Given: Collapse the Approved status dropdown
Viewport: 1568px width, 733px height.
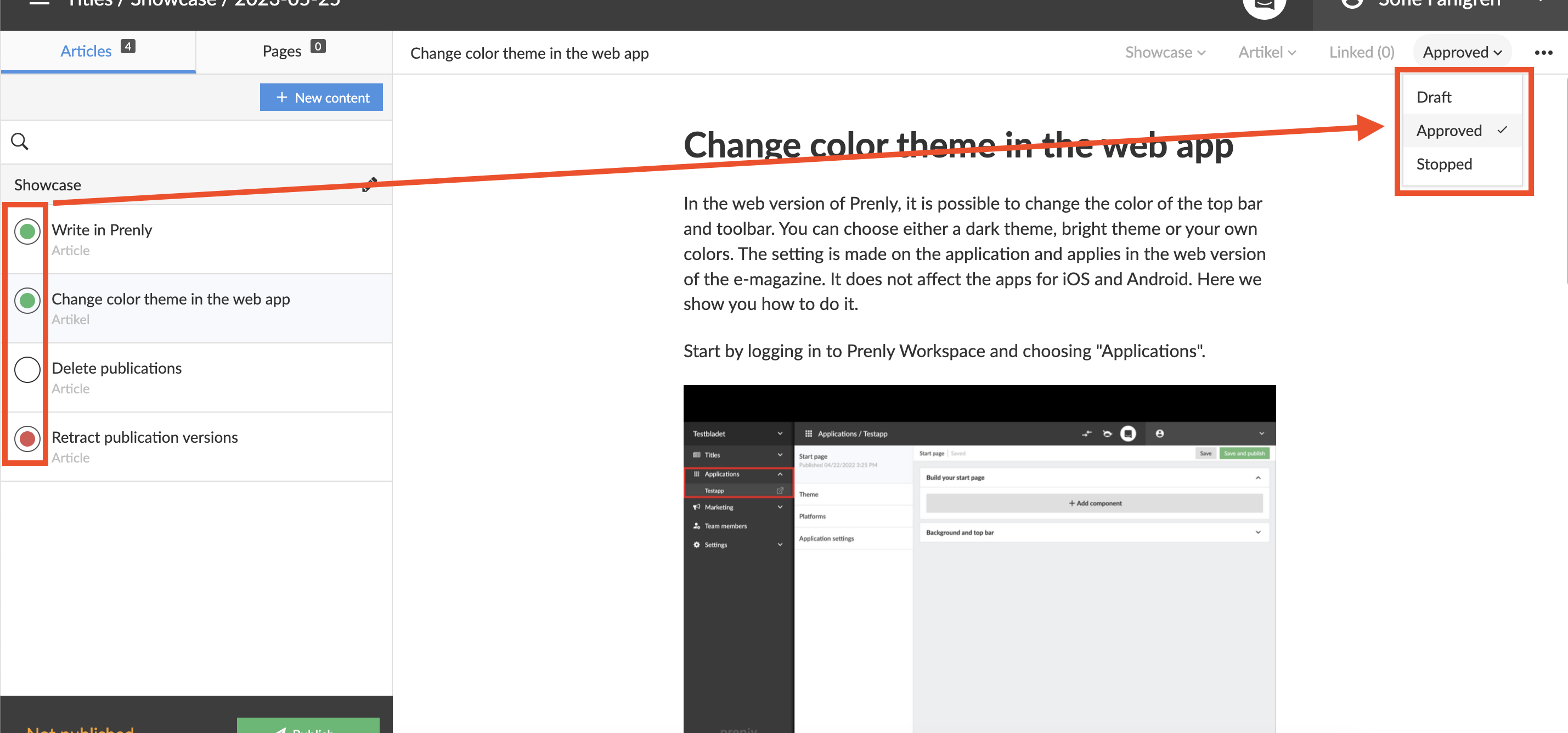Looking at the screenshot, I should [x=1462, y=53].
